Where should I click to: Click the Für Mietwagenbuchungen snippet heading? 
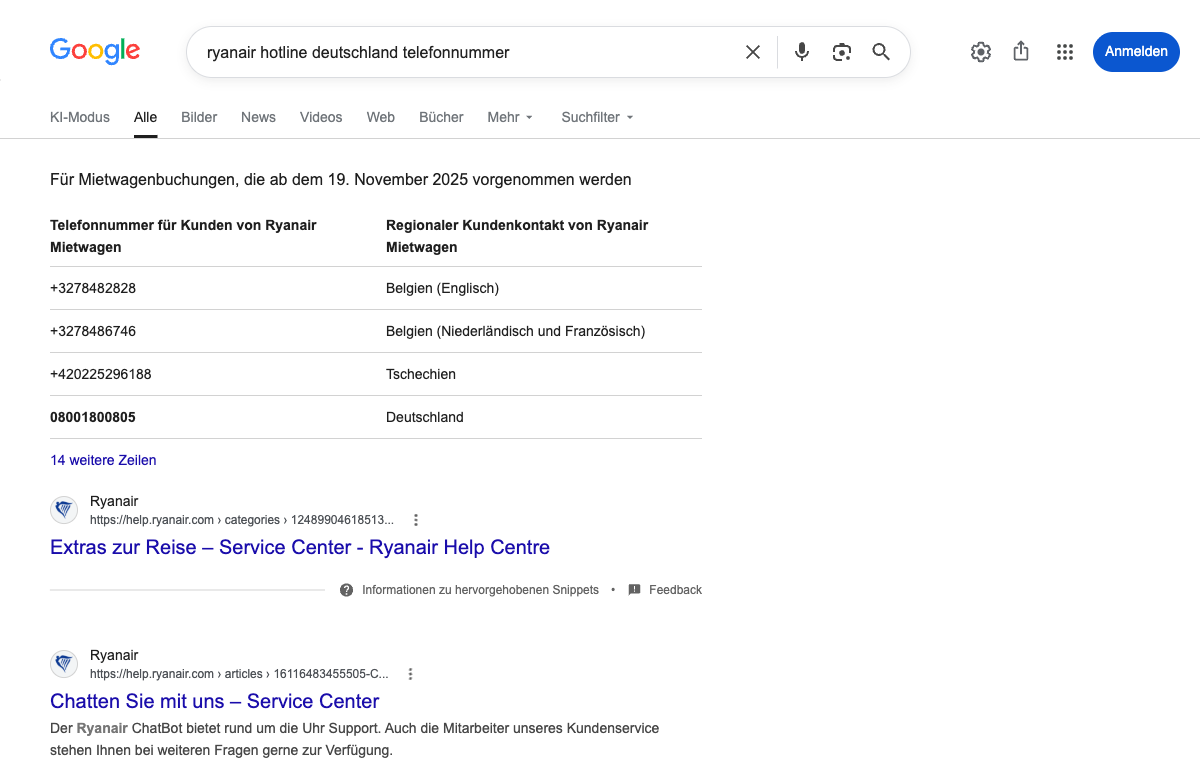click(341, 180)
